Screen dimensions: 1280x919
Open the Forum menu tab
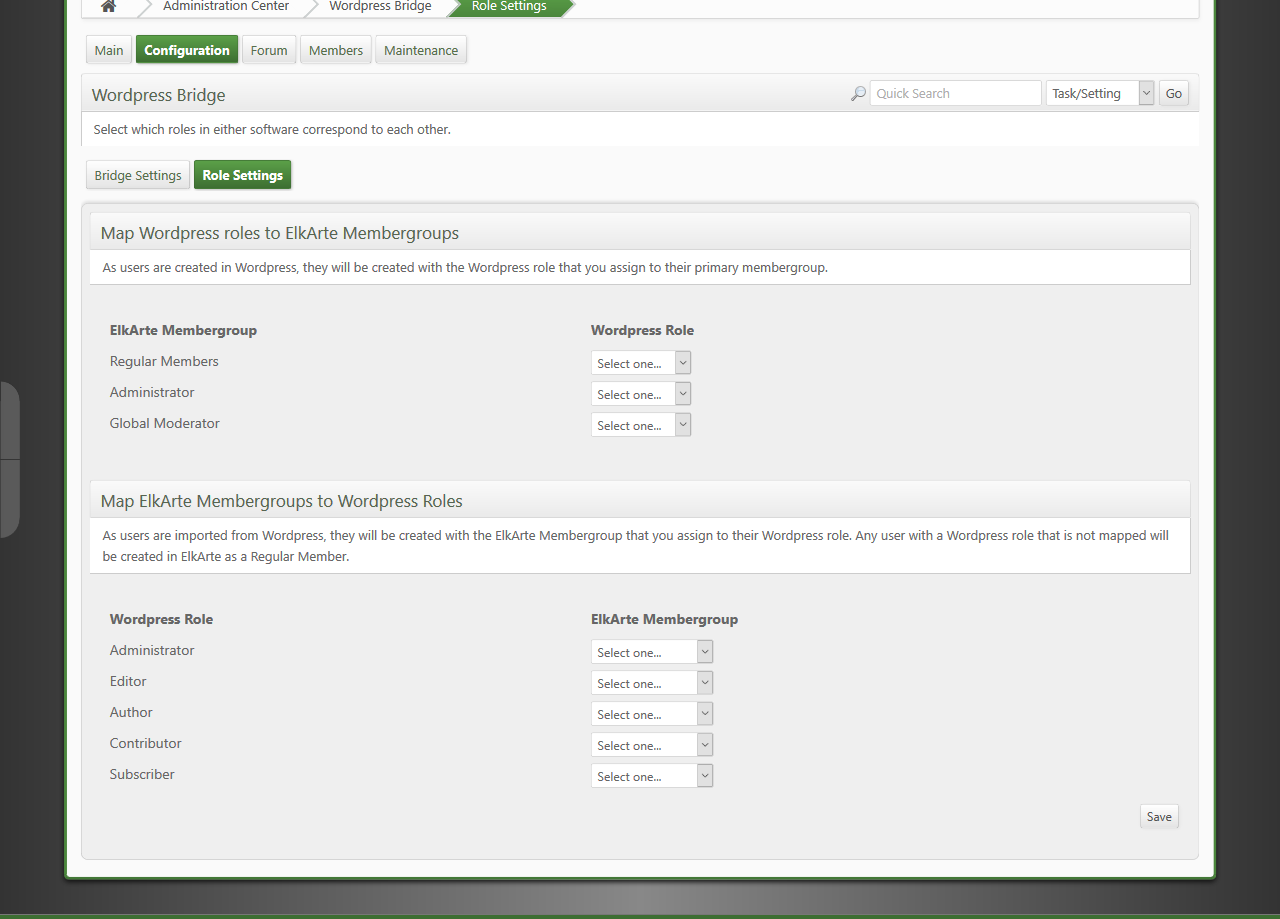coord(269,50)
